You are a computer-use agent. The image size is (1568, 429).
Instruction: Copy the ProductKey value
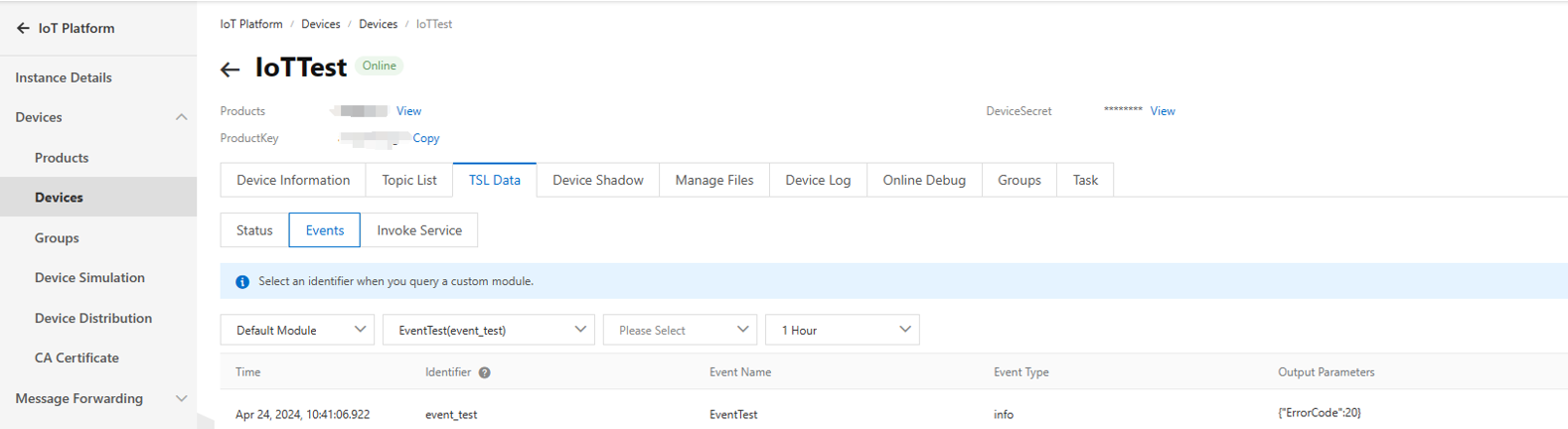click(x=425, y=138)
